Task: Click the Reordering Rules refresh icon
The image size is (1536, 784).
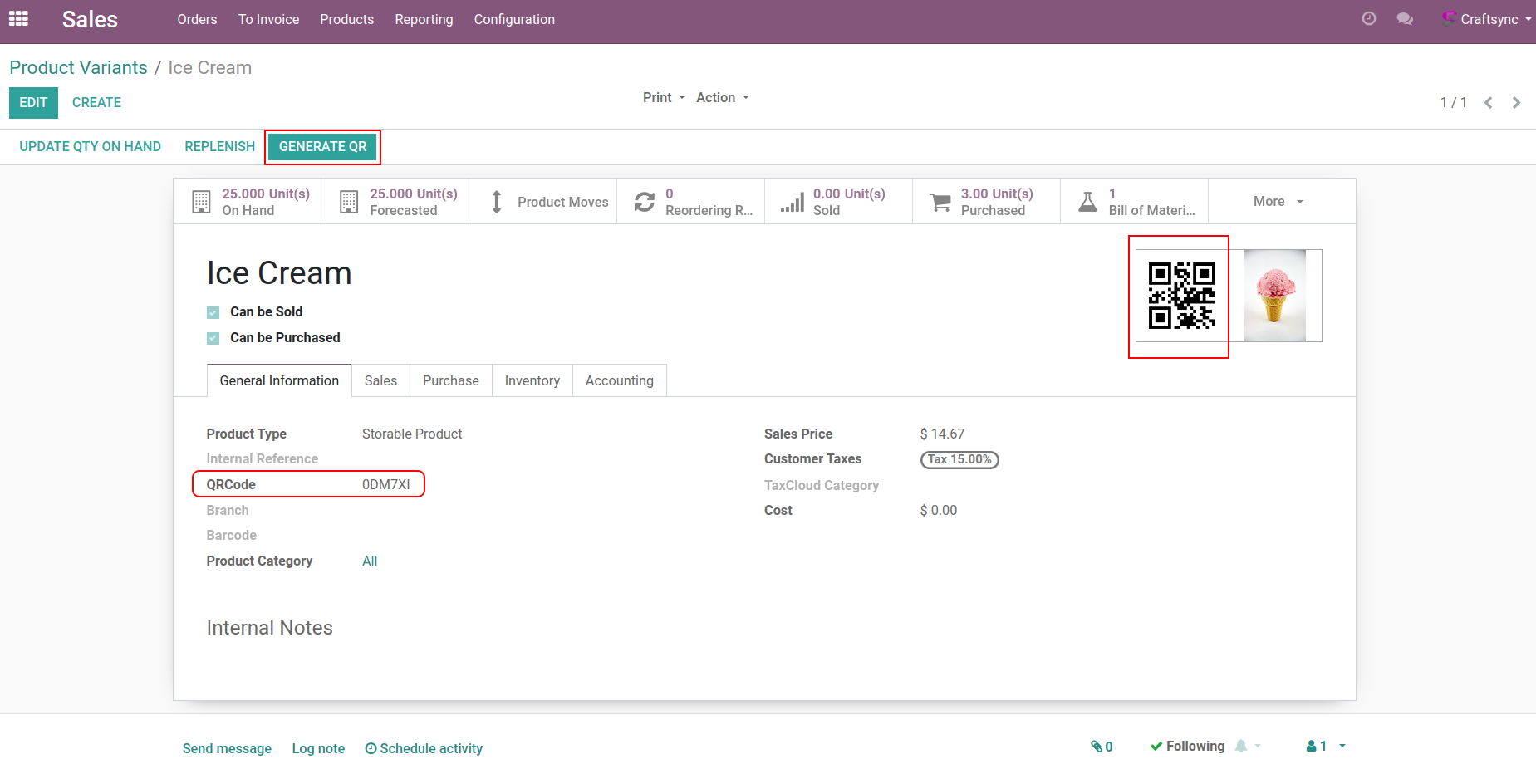Action: pyautogui.click(x=645, y=202)
